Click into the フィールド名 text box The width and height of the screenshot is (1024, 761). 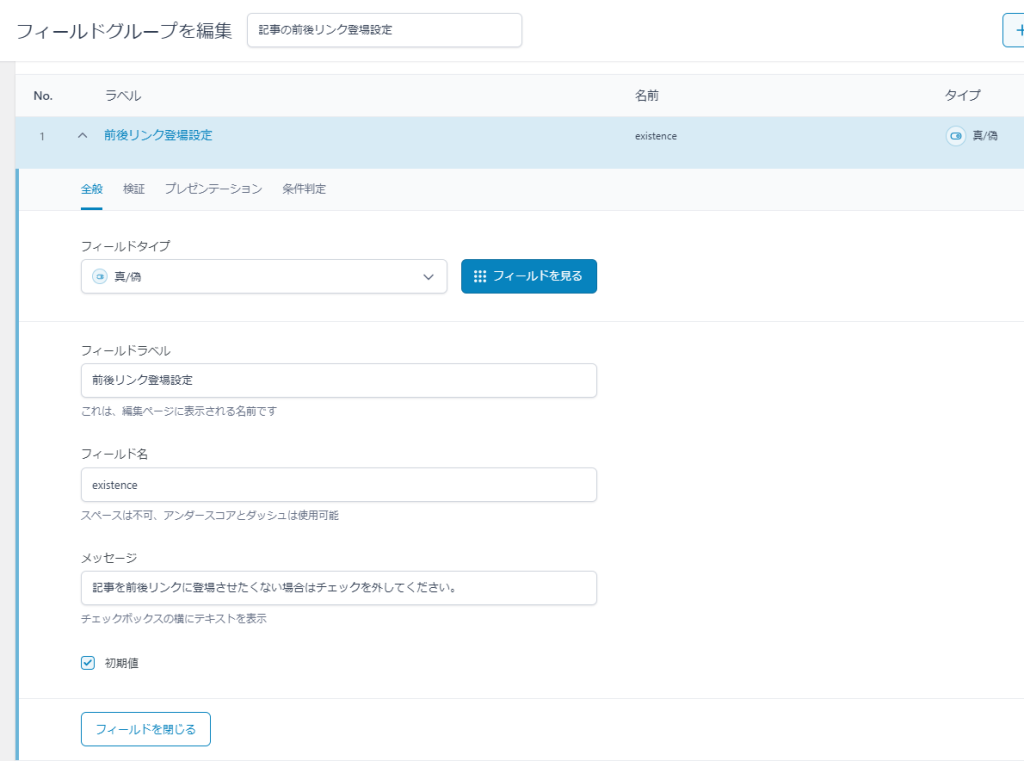pos(338,485)
